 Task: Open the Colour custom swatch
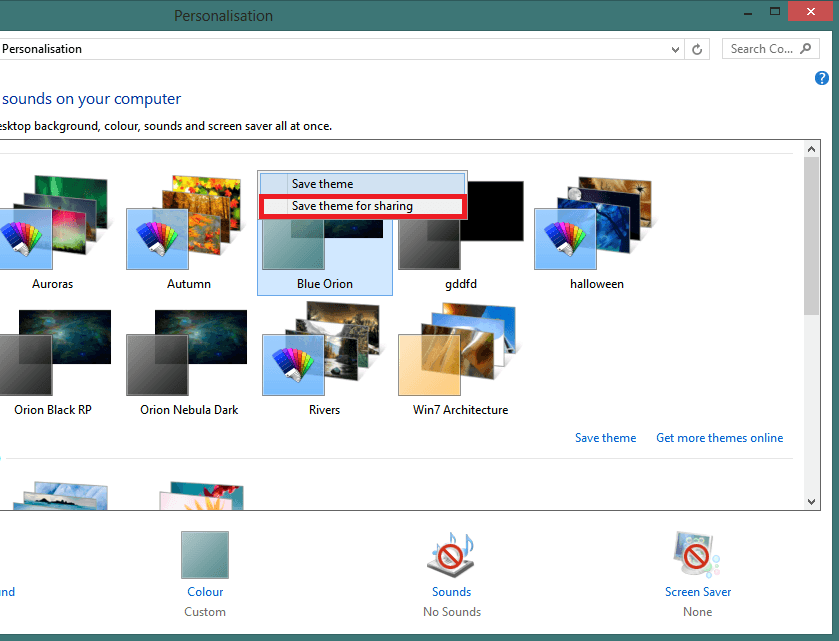click(205, 555)
